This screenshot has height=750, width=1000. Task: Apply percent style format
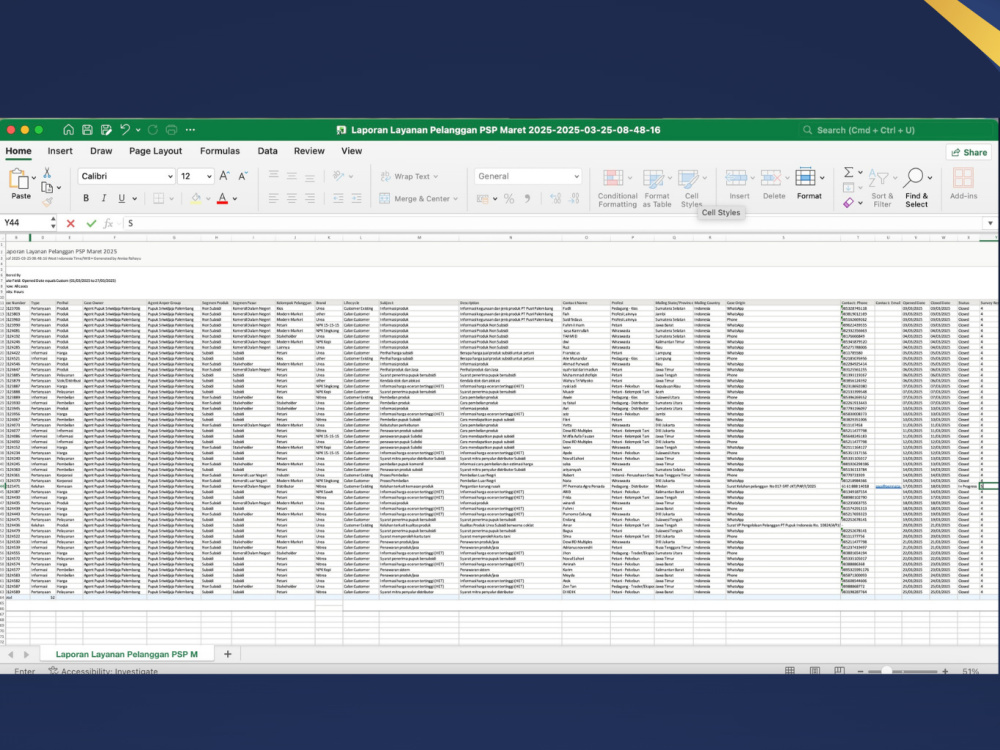(509, 199)
